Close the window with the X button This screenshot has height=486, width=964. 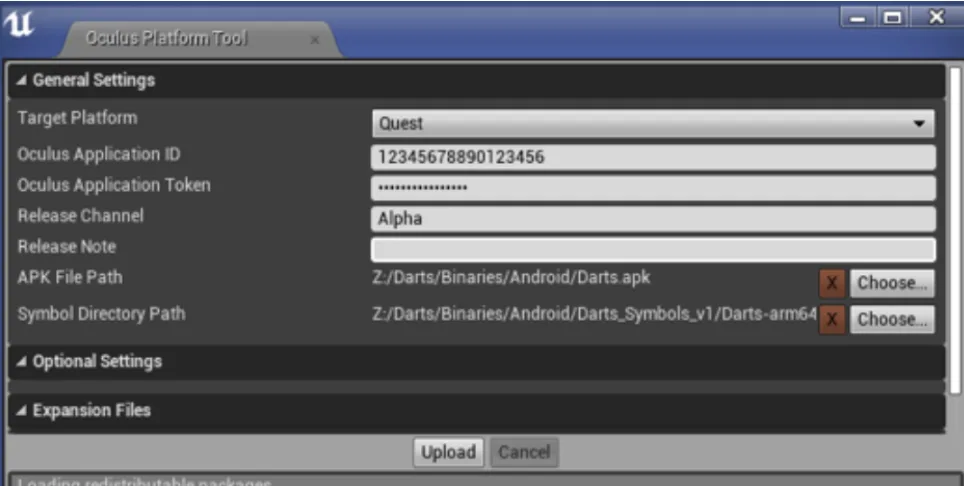pyautogui.click(x=936, y=17)
